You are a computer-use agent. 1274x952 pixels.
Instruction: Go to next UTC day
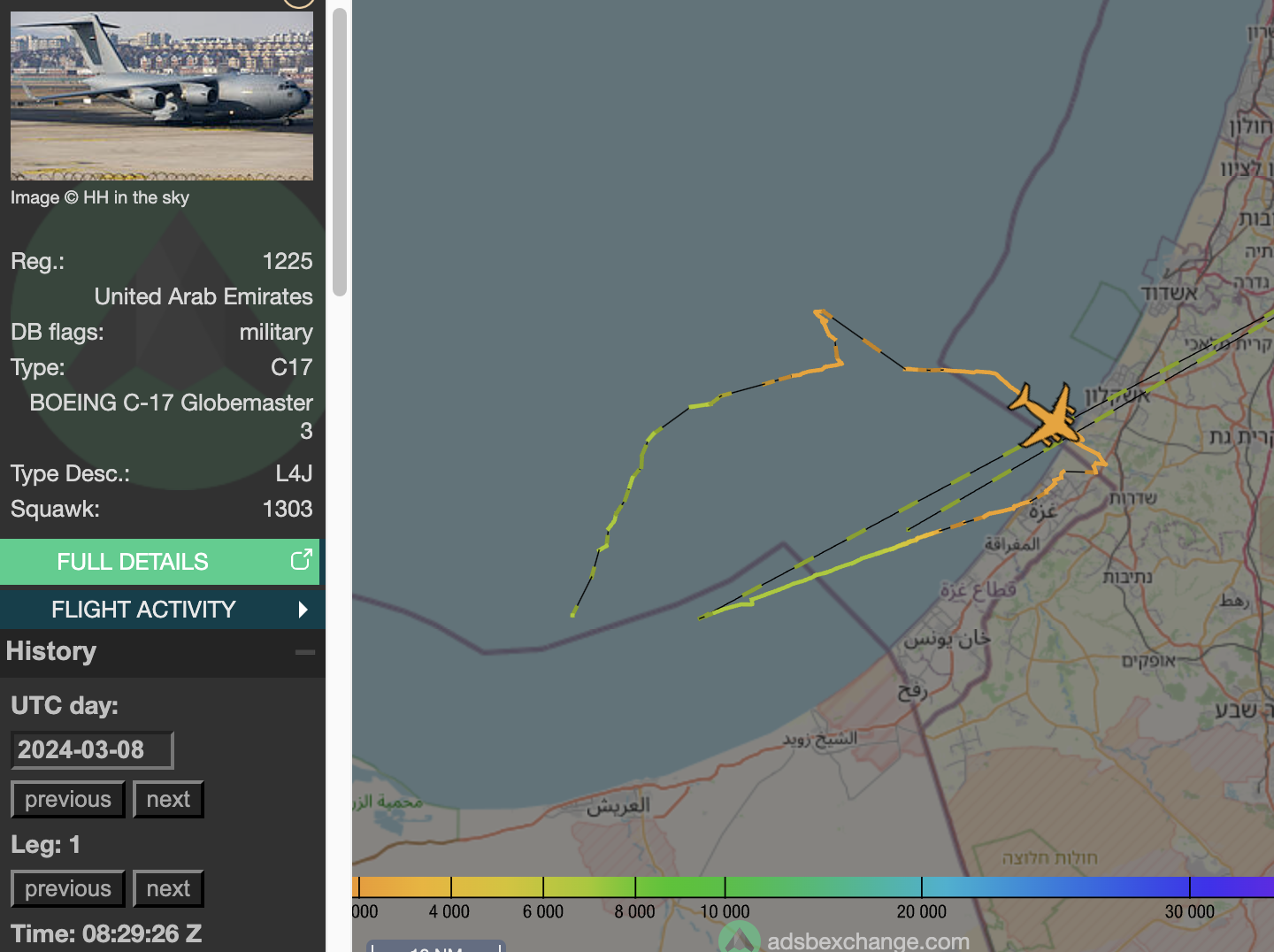pyautogui.click(x=168, y=799)
